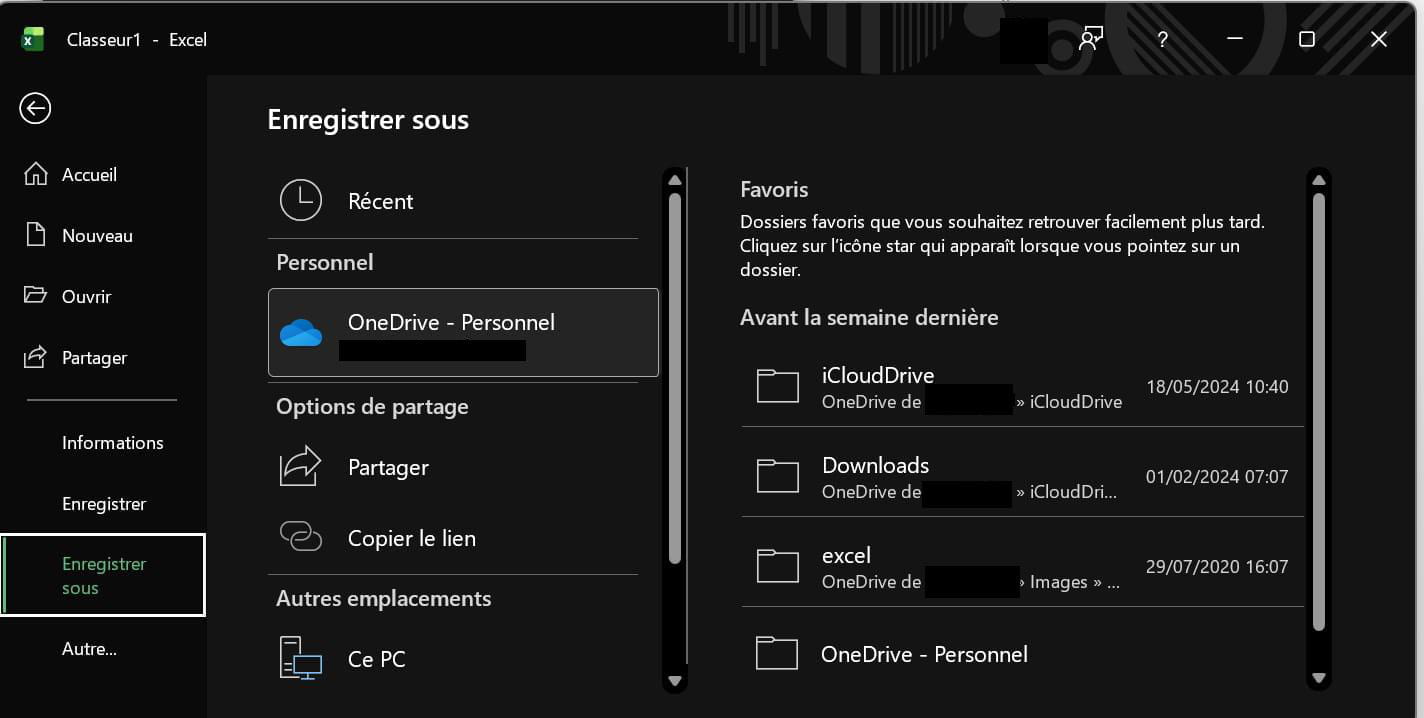Image resolution: width=1424 pixels, height=718 pixels.
Task: Click the Récent clock icon
Action: (301, 201)
